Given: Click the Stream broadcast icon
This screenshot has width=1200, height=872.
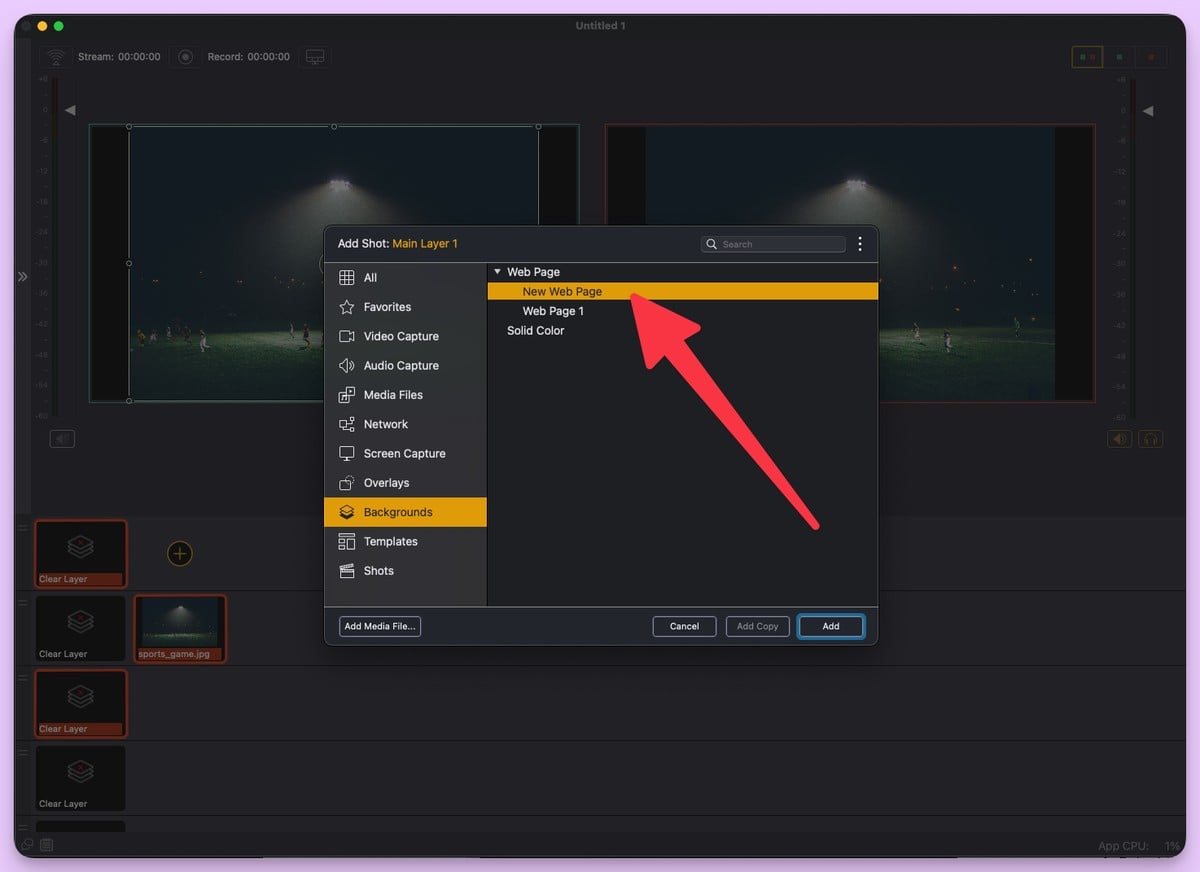Looking at the screenshot, I should point(56,56).
